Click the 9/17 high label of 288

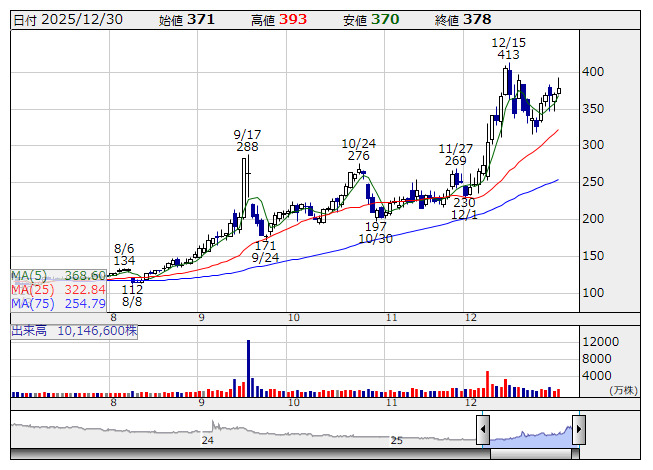247,140
